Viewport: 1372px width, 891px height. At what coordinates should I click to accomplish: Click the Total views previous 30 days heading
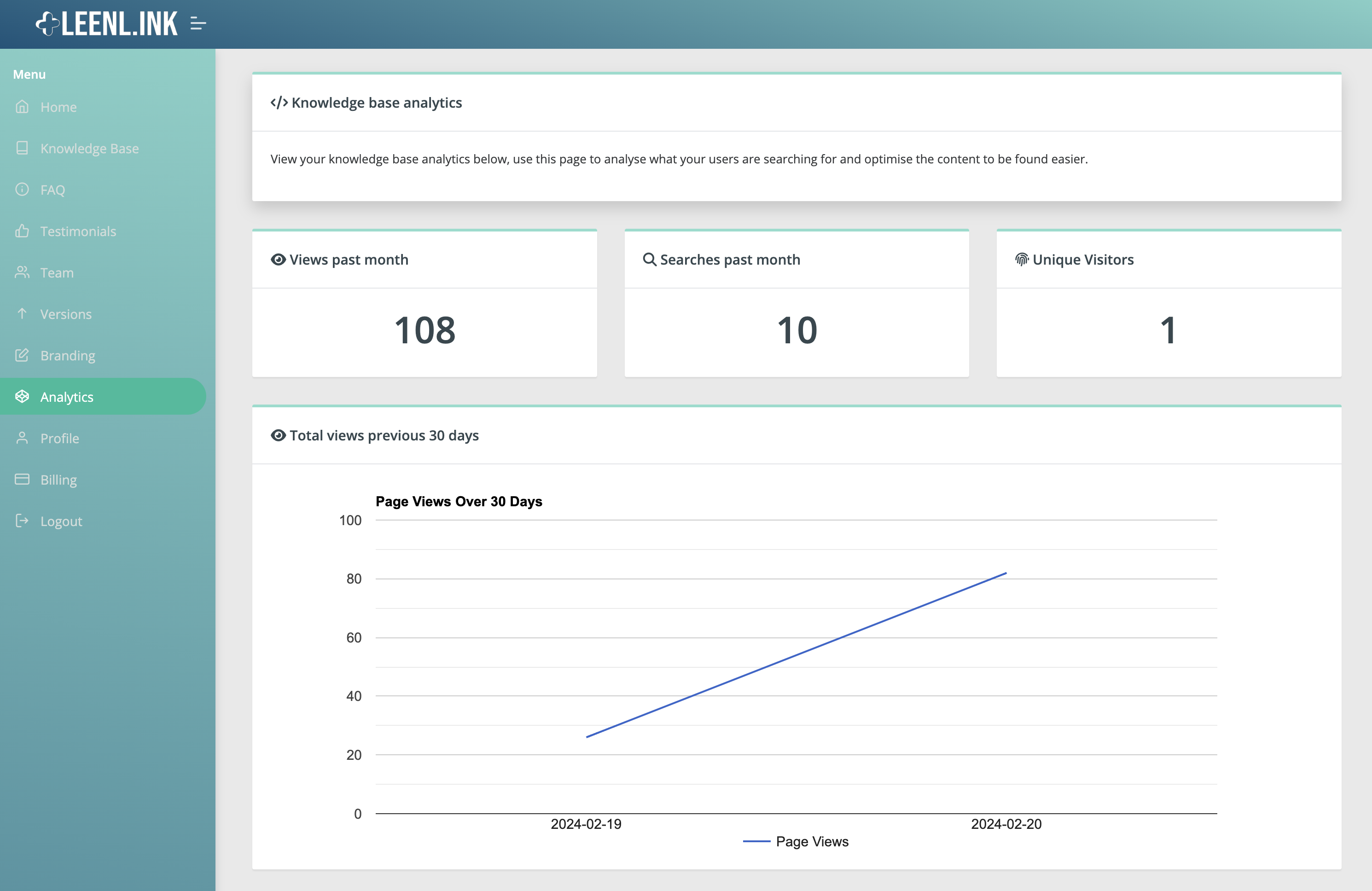[x=384, y=436]
